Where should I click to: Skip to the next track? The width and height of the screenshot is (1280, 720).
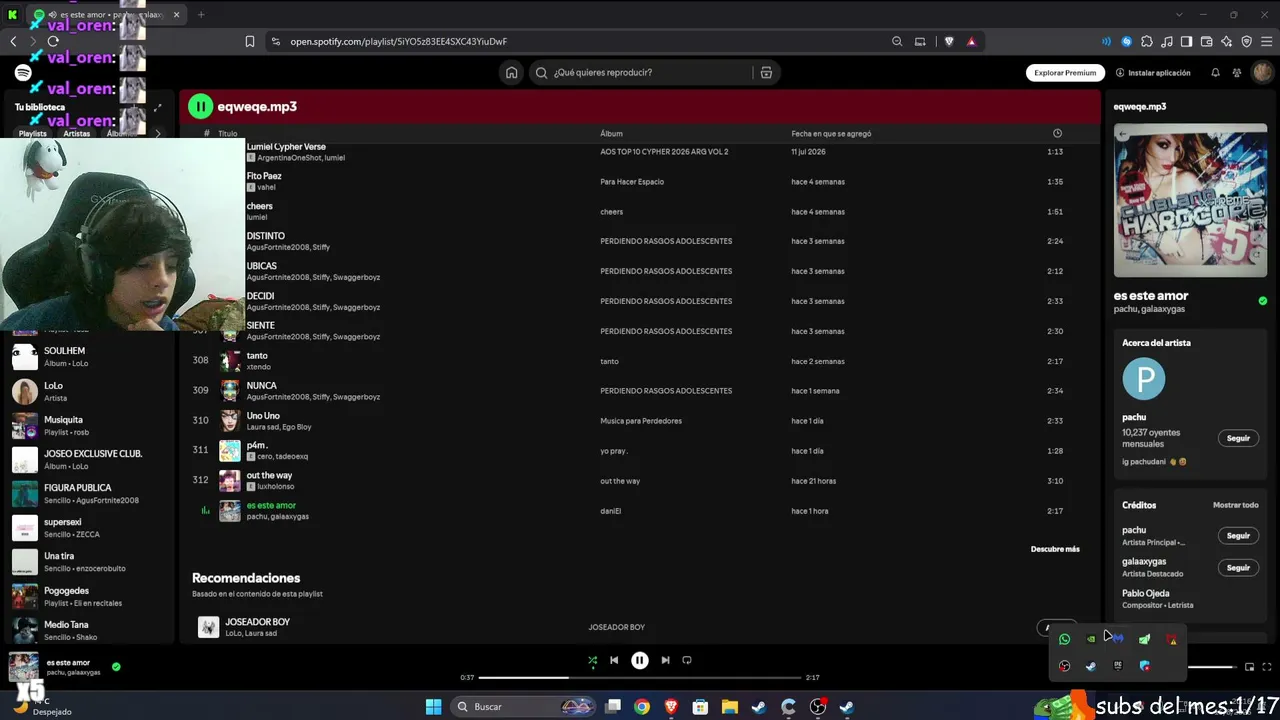pyautogui.click(x=665, y=660)
